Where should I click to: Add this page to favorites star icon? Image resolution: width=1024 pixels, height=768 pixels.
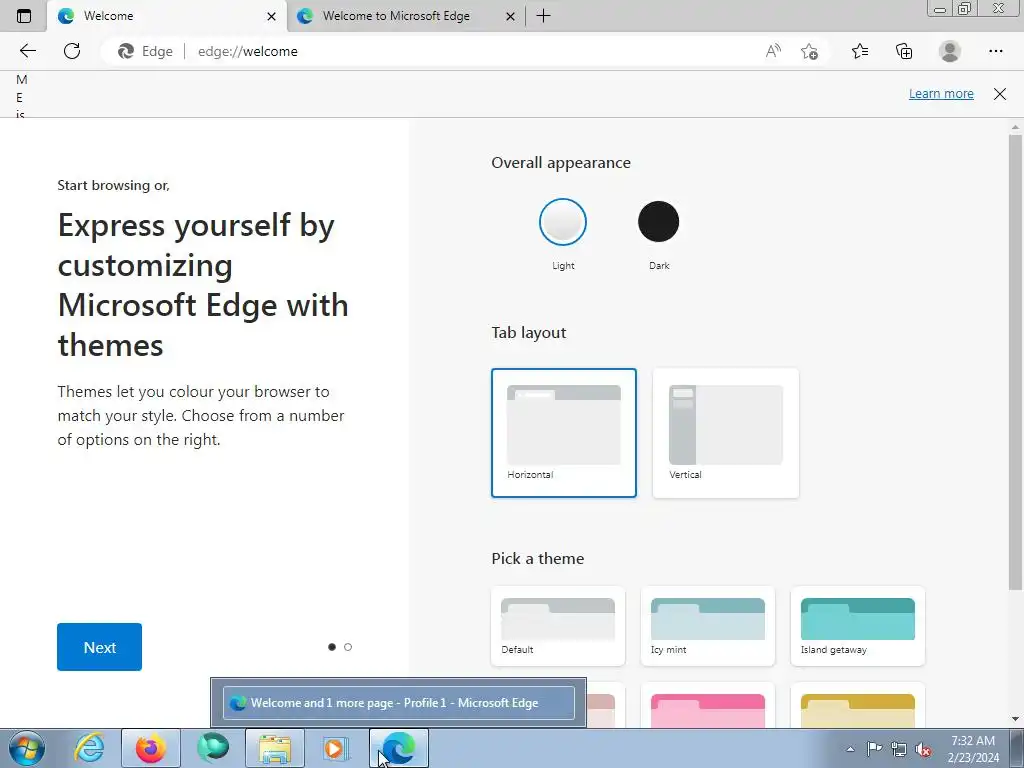point(809,51)
